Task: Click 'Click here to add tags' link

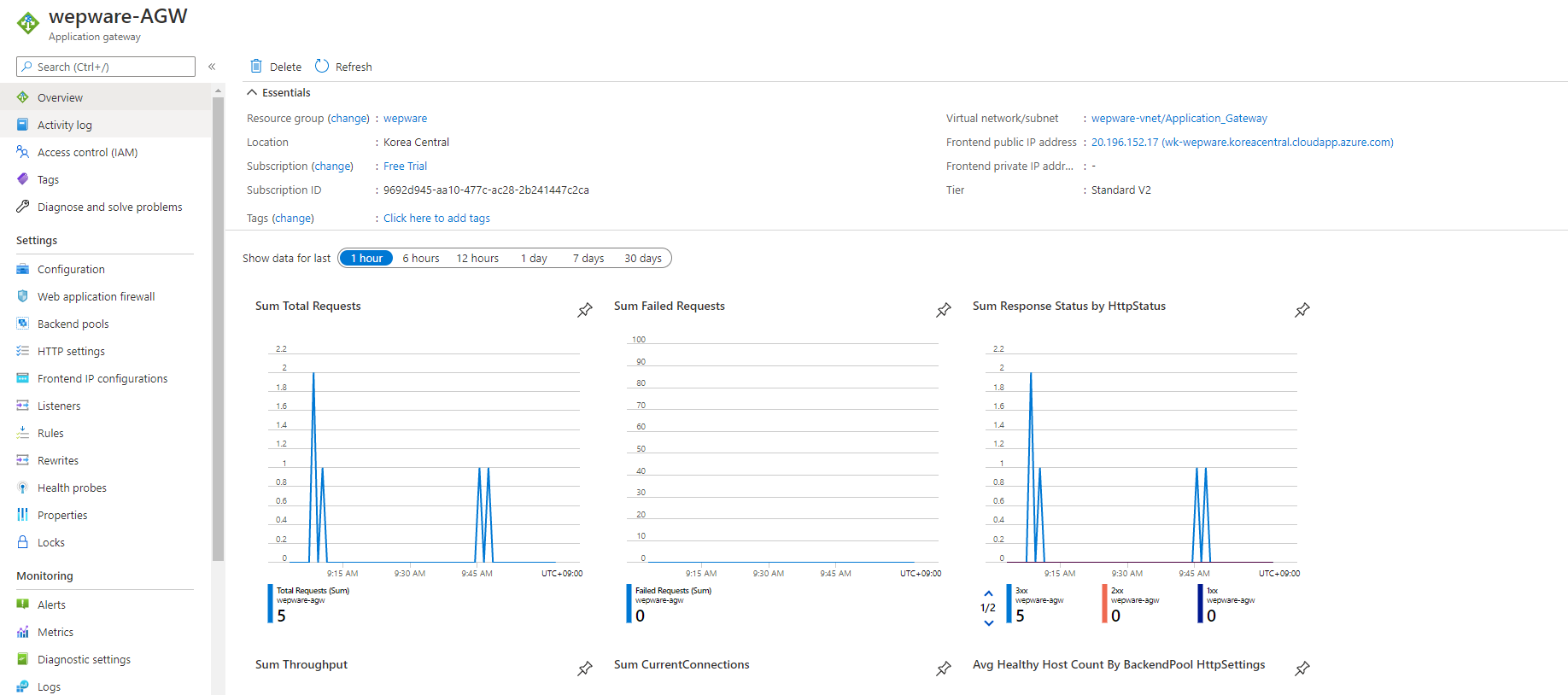Action: point(436,219)
